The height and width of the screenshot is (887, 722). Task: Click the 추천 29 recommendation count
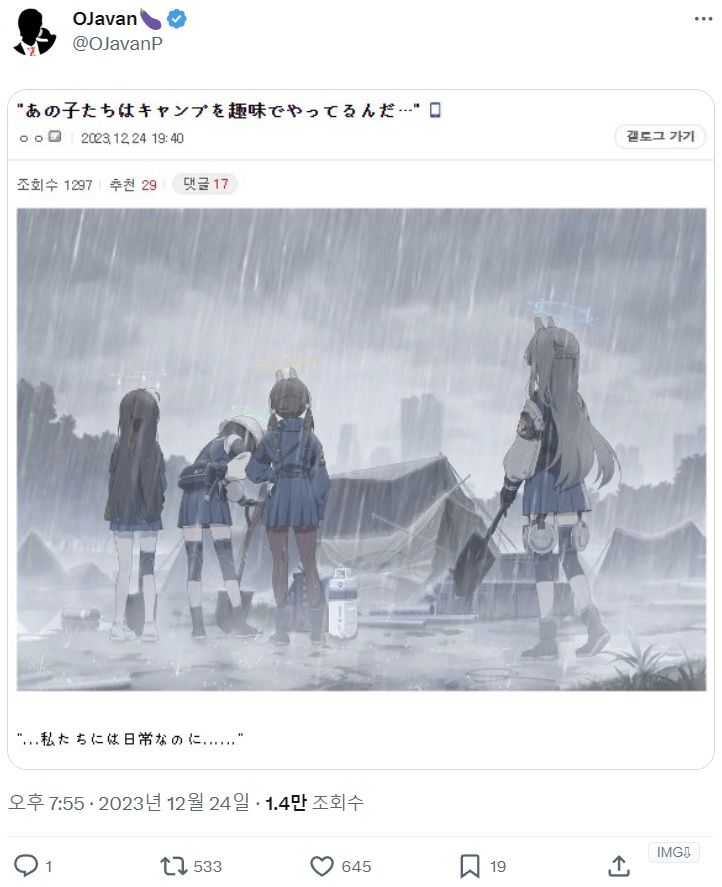pyautogui.click(x=133, y=185)
